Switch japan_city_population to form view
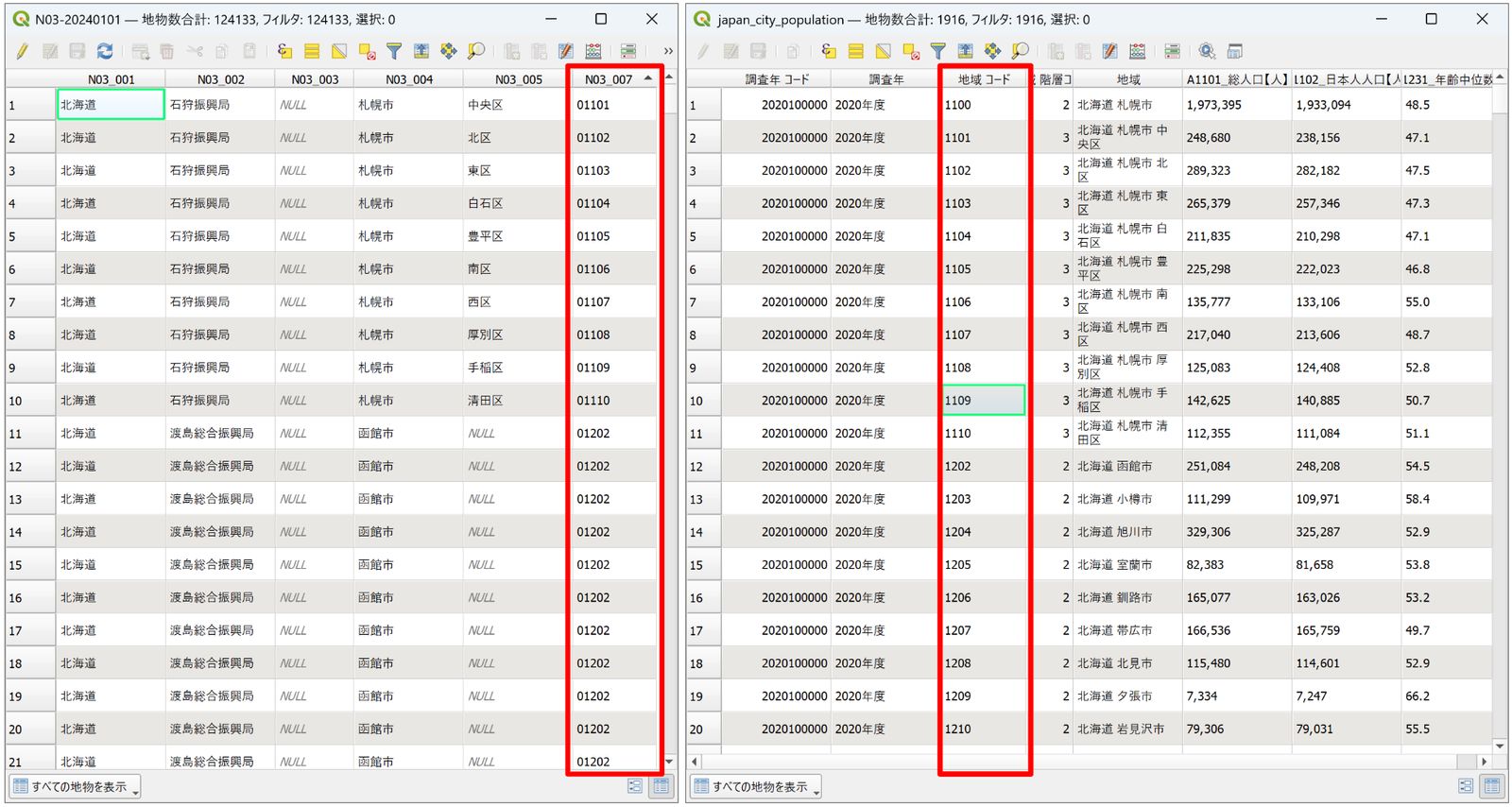The height and width of the screenshot is (807, 1512). [x=1466, y=786]
